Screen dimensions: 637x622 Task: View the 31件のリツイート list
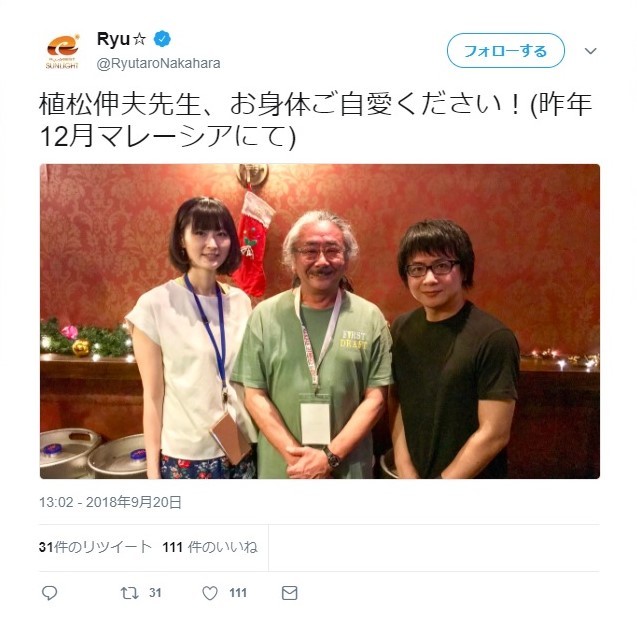click(95, 547)
